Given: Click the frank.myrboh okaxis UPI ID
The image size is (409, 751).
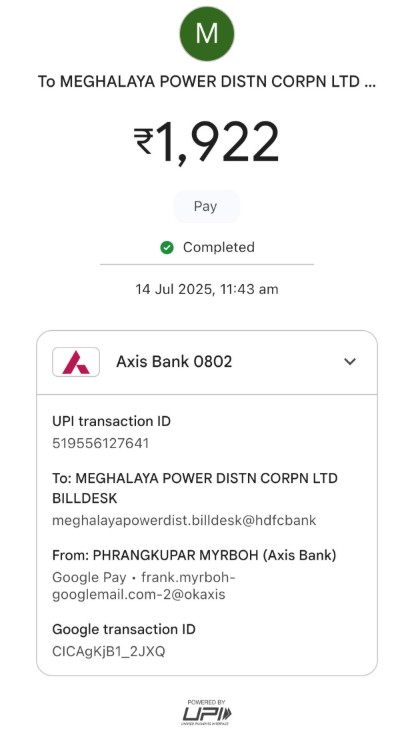Looking at the screenshot, I should [x=144, y=586].
